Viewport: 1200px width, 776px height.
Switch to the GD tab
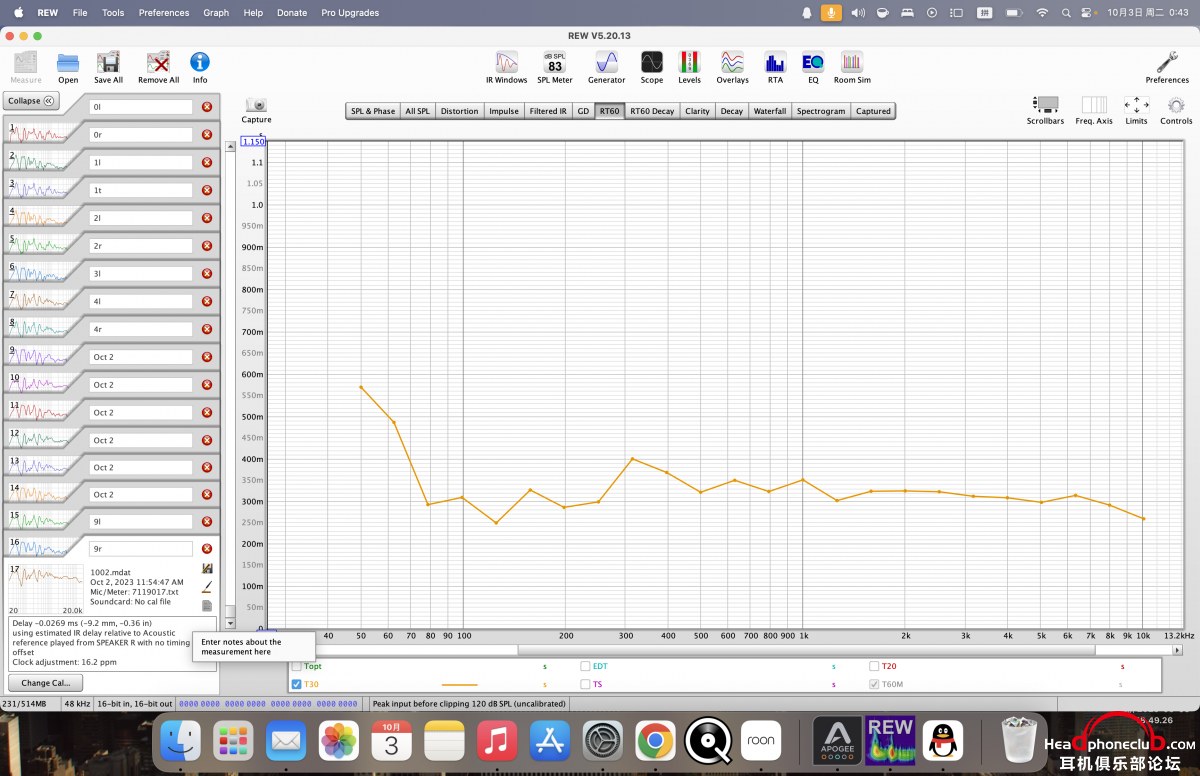coord(583,111)
